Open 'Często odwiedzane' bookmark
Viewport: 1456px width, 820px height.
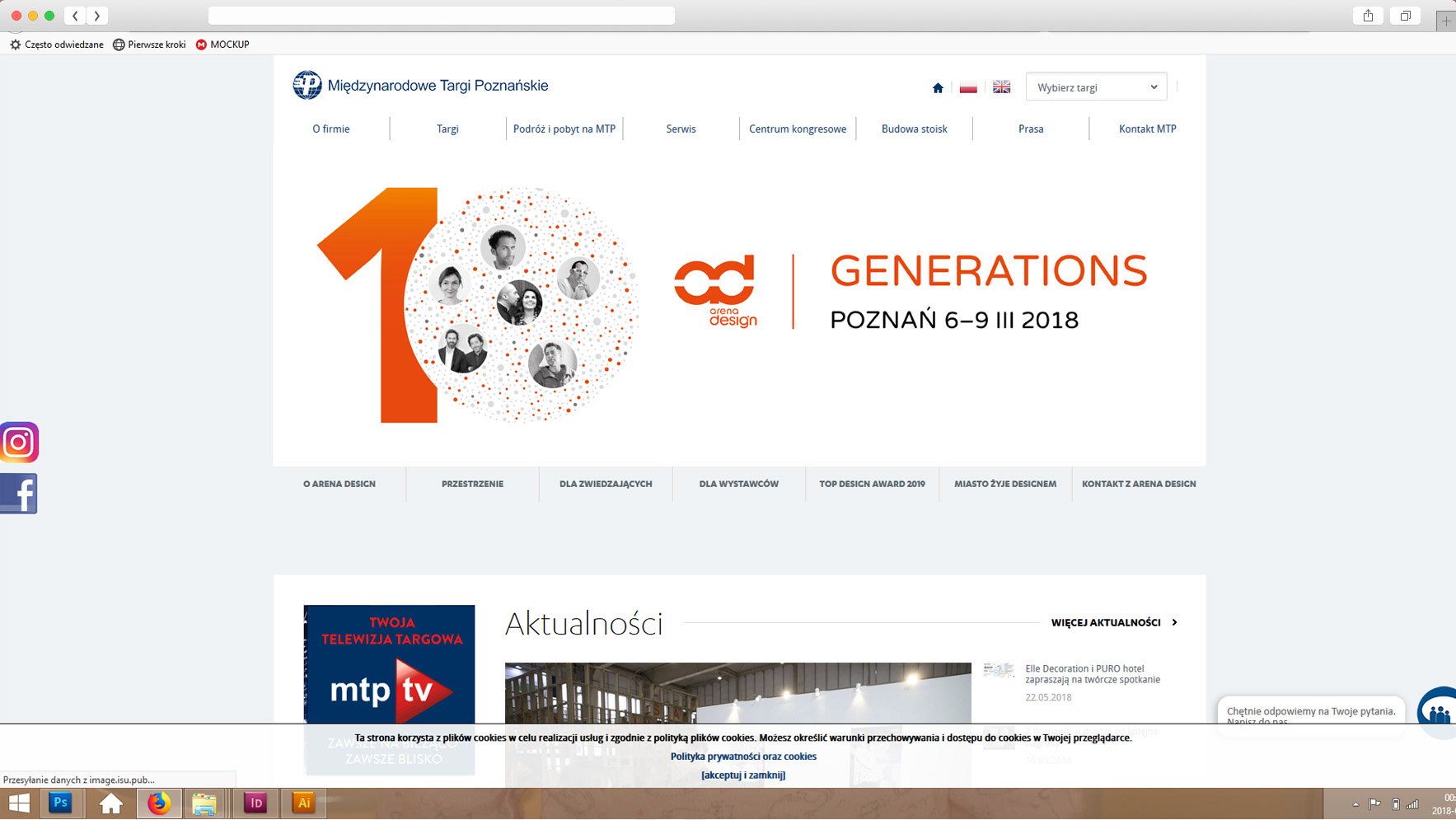pyautogui.click(x=57, y=45)
